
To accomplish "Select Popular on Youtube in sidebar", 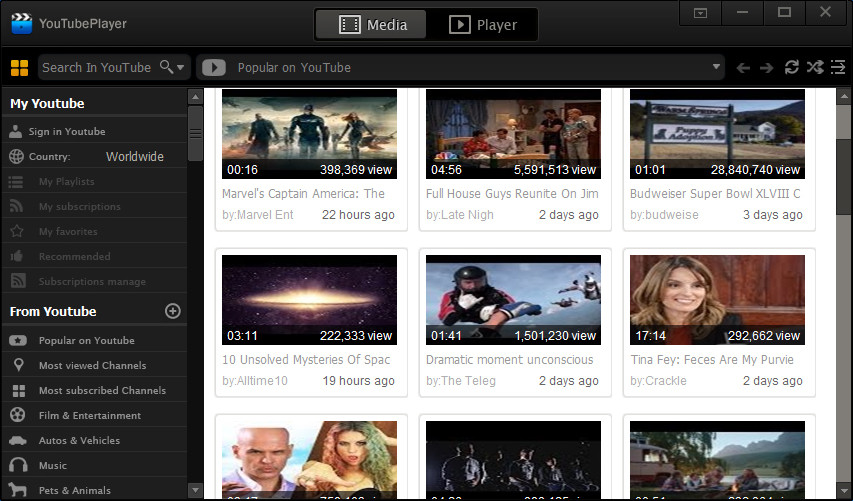I will [86, 341].
